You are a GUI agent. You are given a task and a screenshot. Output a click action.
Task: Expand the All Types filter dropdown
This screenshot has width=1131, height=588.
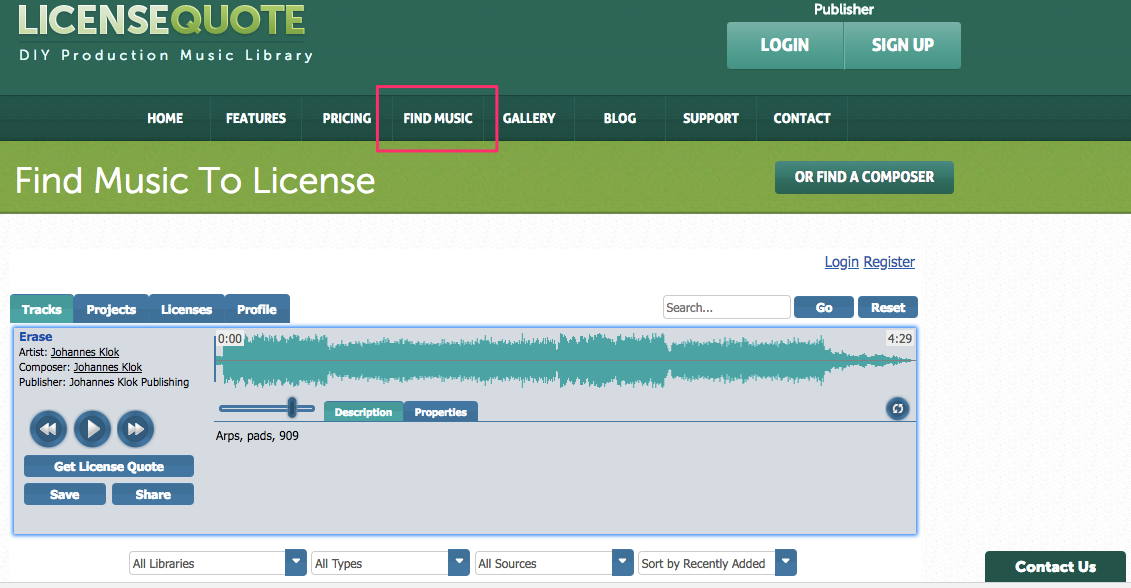[x=458, y=562]
